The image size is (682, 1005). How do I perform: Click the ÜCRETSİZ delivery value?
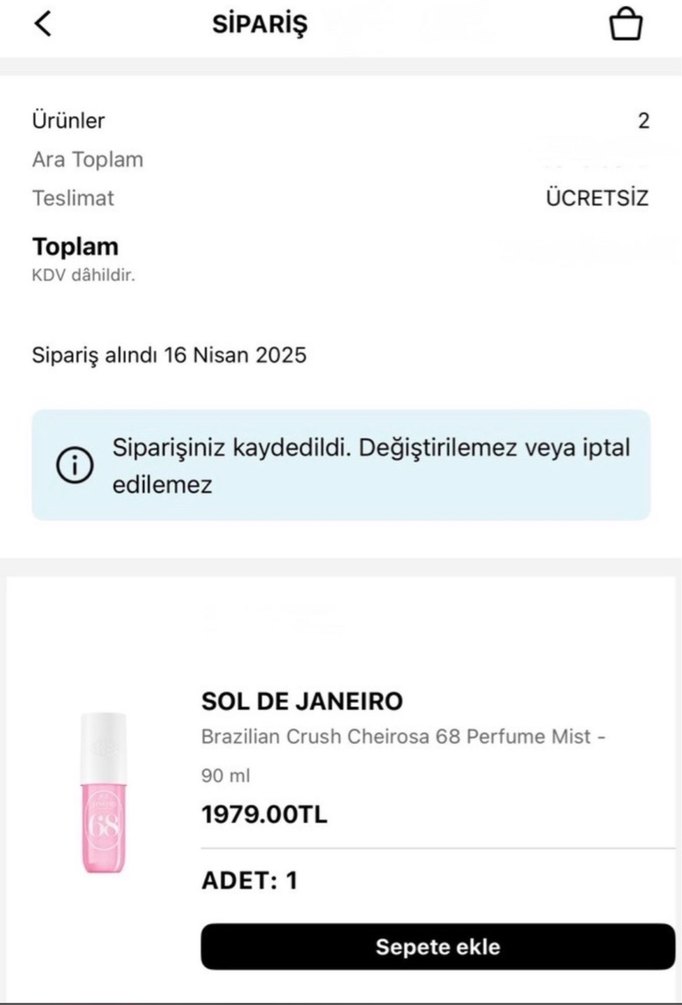click(597, 198)
